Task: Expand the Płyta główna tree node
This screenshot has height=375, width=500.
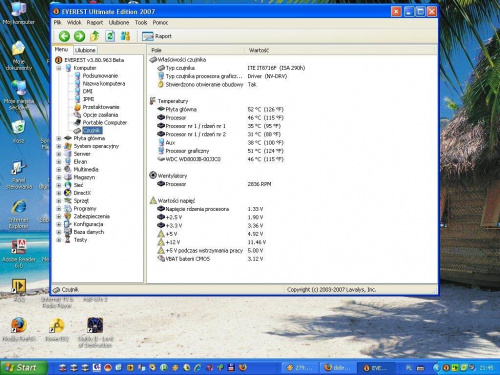Action: [59, 138]
